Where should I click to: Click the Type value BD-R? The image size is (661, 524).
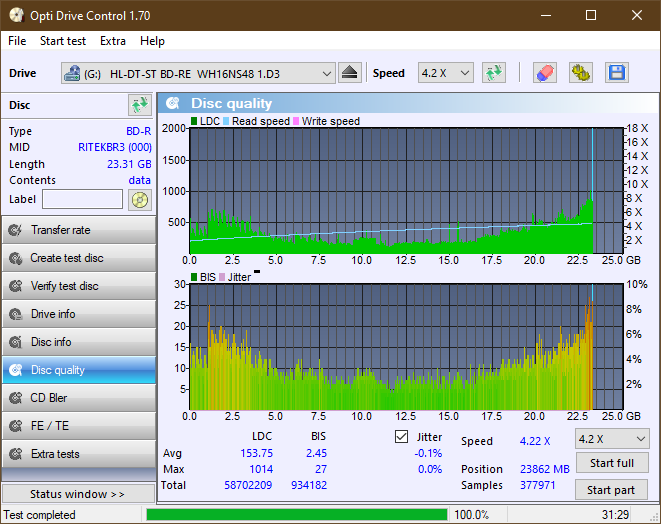point(139,132)
